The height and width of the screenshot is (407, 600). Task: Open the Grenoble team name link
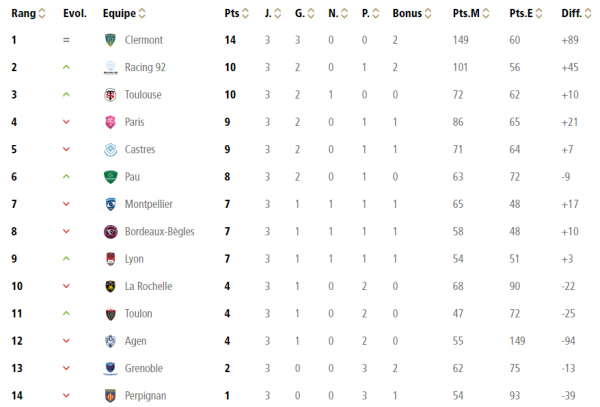144,369
